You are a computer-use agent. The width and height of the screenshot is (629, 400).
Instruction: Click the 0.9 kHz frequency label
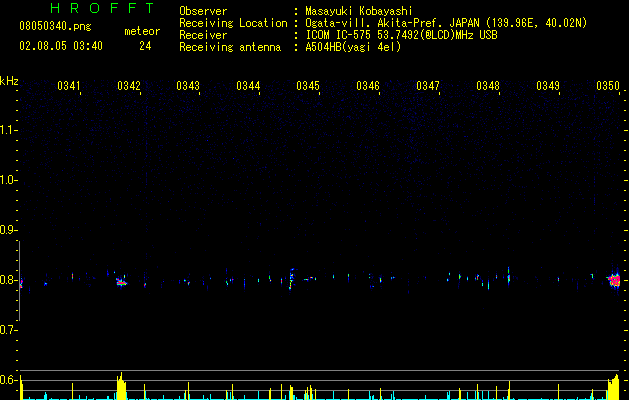click(8, 230)
